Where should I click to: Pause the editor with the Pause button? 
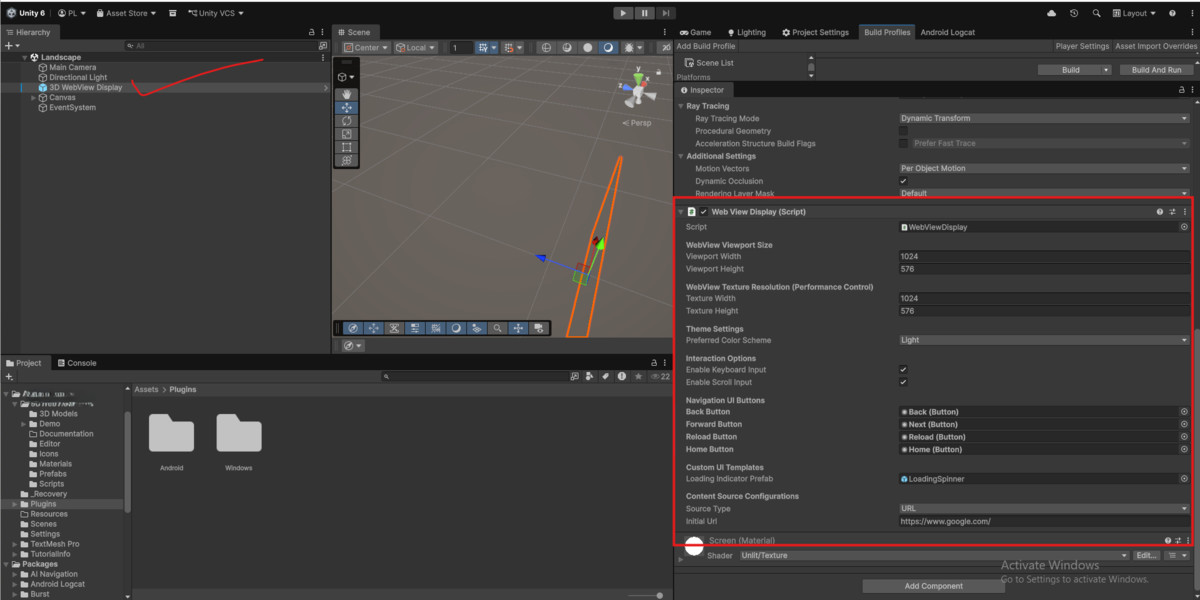pyautogui.click(x=643, y=13)
